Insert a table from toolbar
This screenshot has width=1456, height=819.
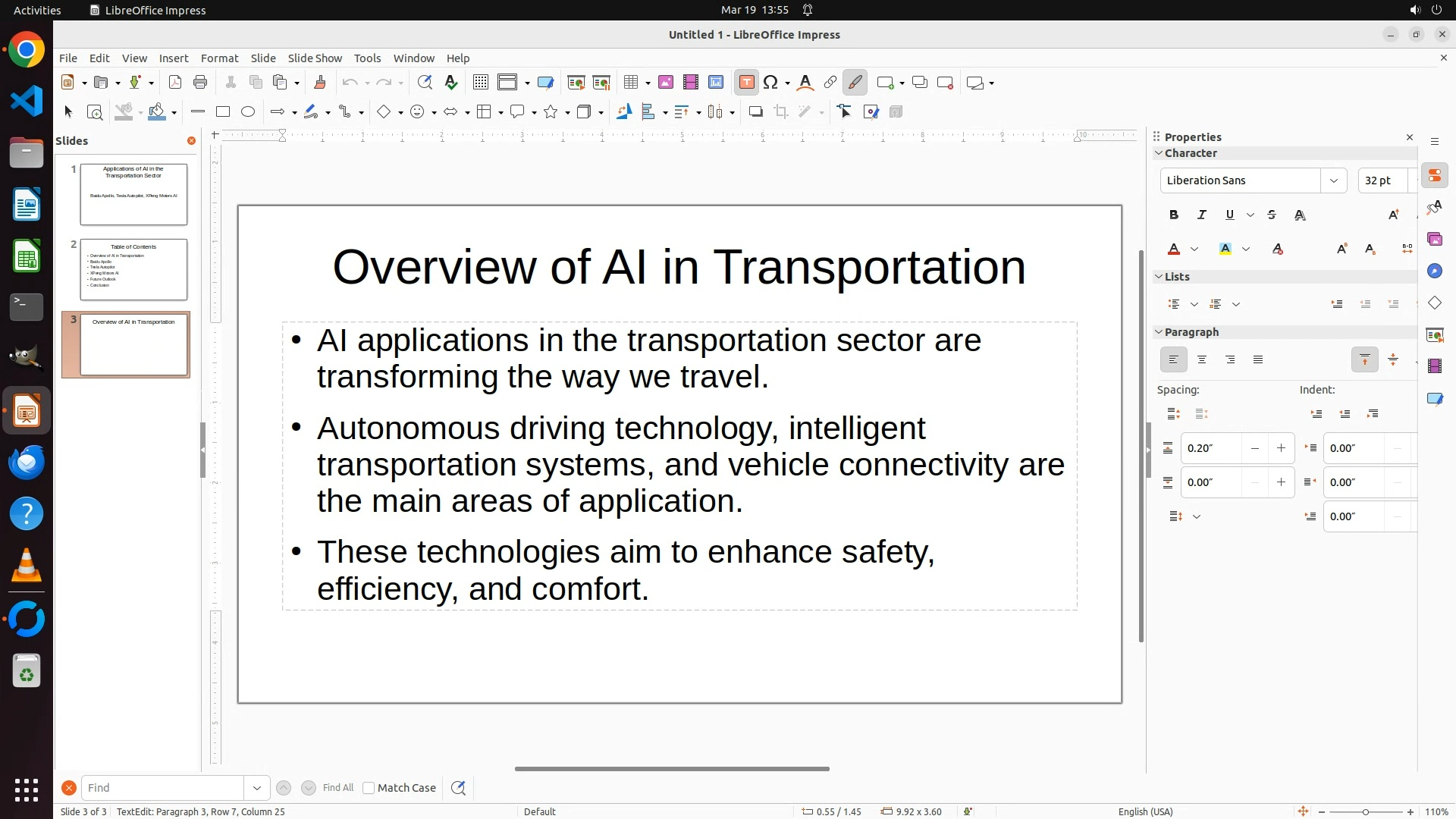[x=630, y=83]
